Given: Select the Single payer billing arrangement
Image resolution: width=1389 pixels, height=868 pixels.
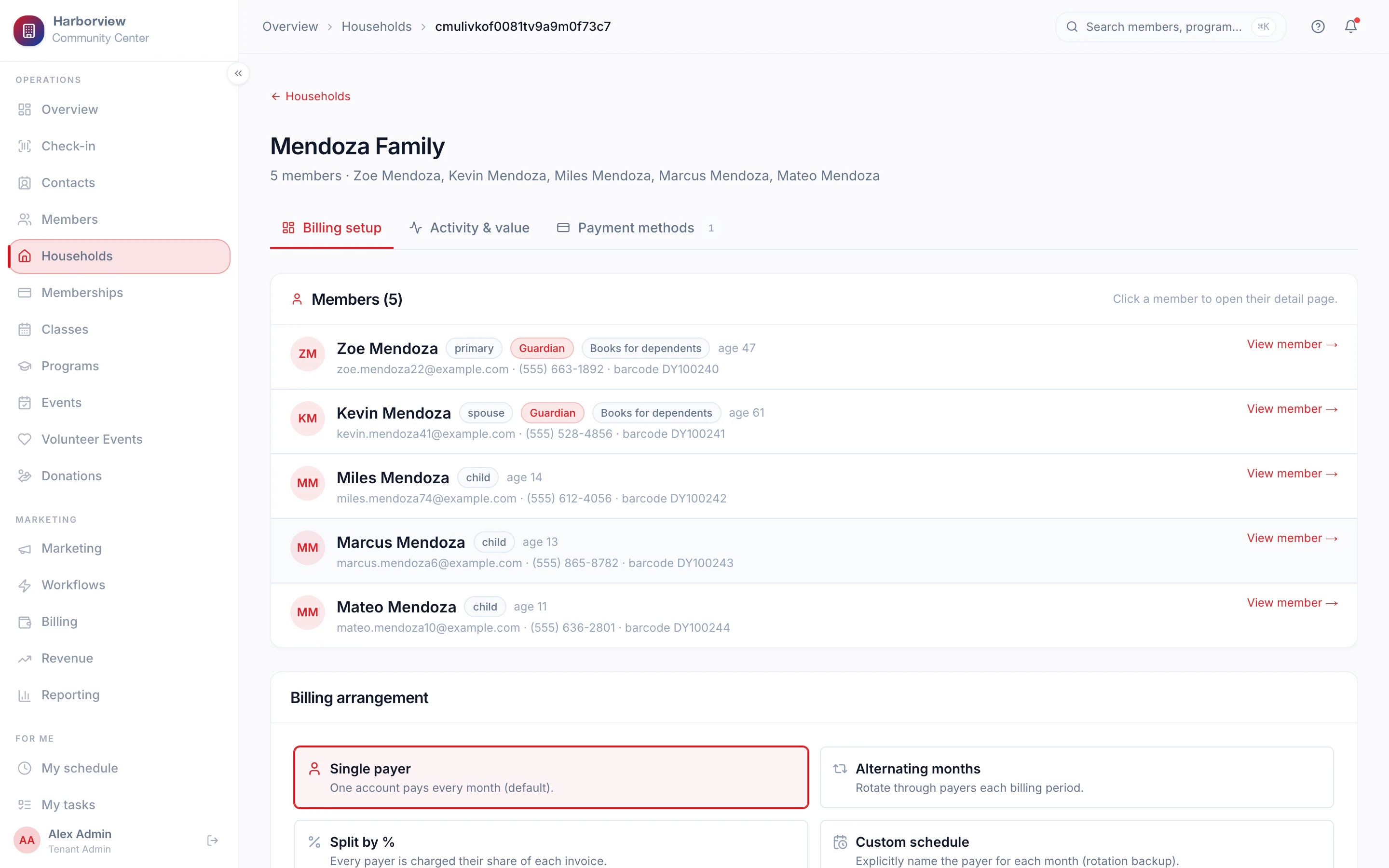Looking at the screenshot, I should pos(551,777).
